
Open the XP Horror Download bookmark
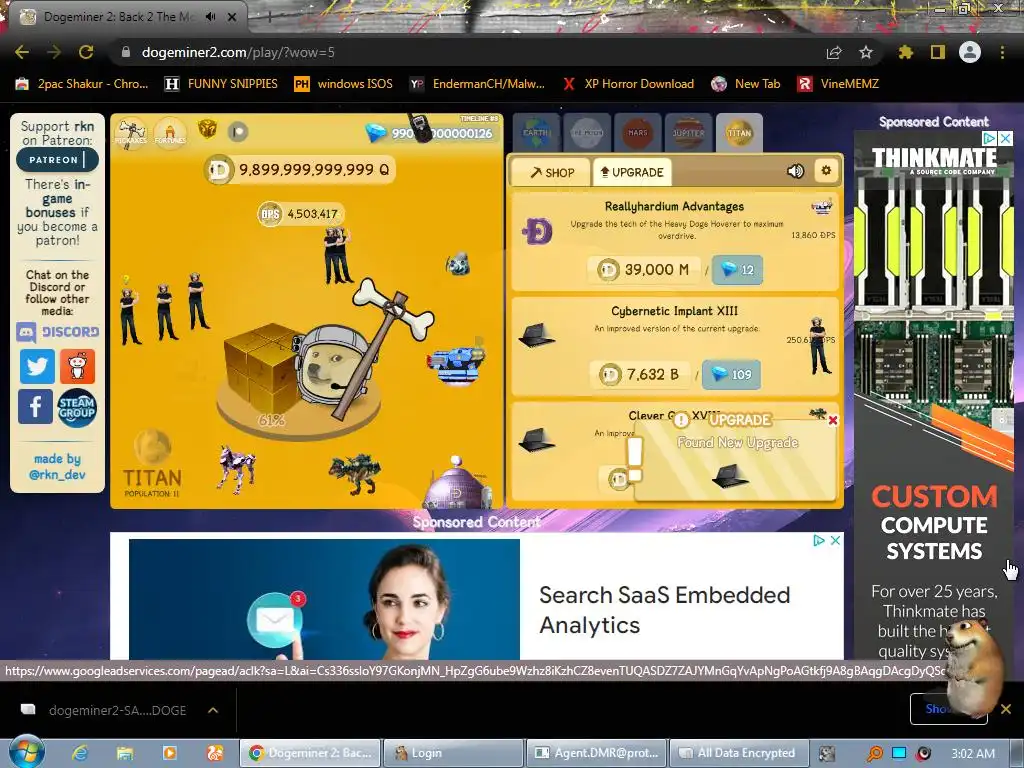pyautogui.click(x=629, y=84)
